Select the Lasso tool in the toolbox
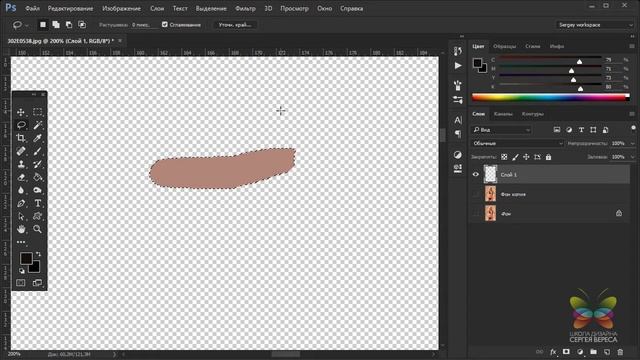 tap(21, 125)
